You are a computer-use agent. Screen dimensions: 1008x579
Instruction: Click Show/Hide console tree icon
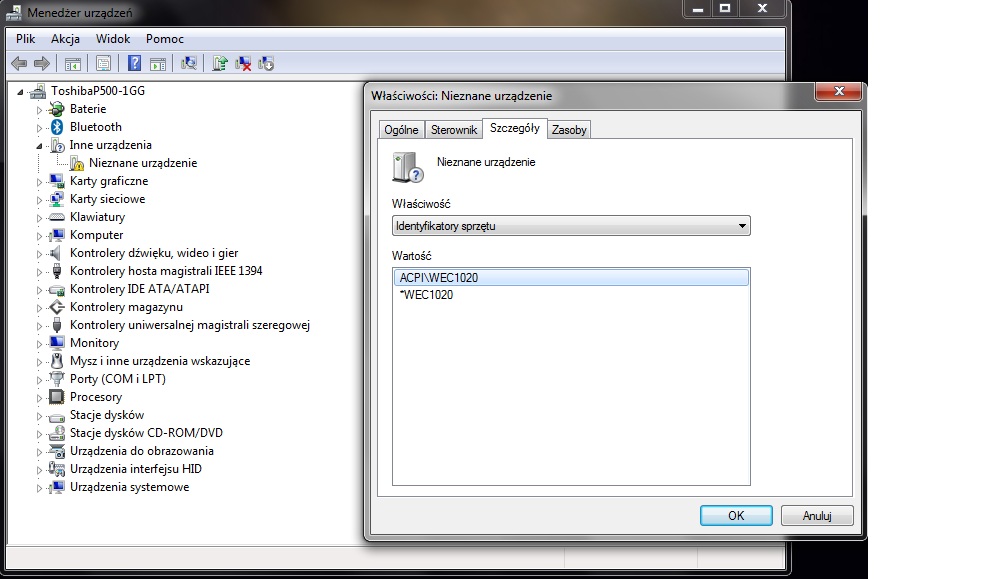tap(72, 63)
